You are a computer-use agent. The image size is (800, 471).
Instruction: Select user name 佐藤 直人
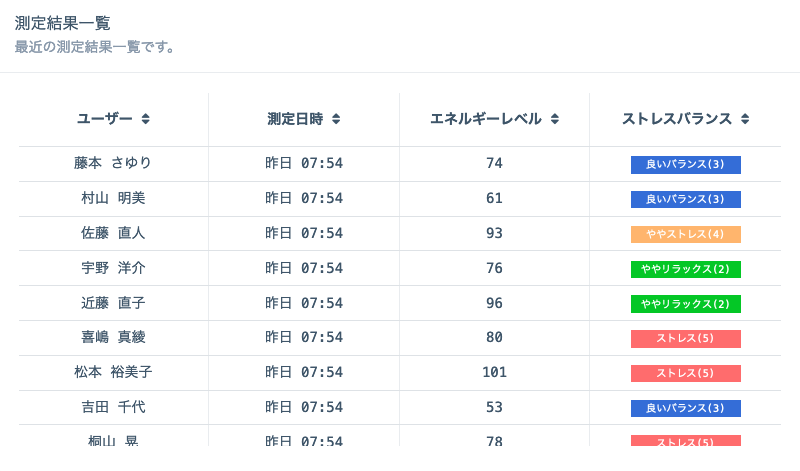pos(113,233)
